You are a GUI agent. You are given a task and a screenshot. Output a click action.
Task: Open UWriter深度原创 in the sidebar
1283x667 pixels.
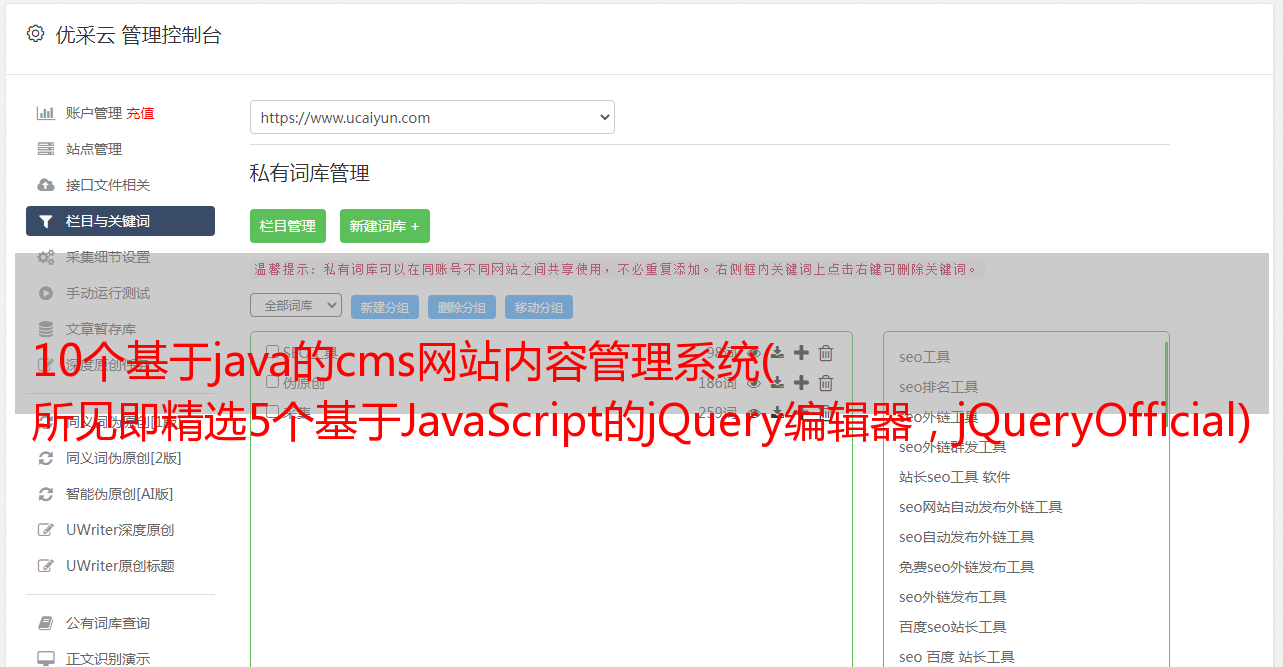[x=120, y=530]
